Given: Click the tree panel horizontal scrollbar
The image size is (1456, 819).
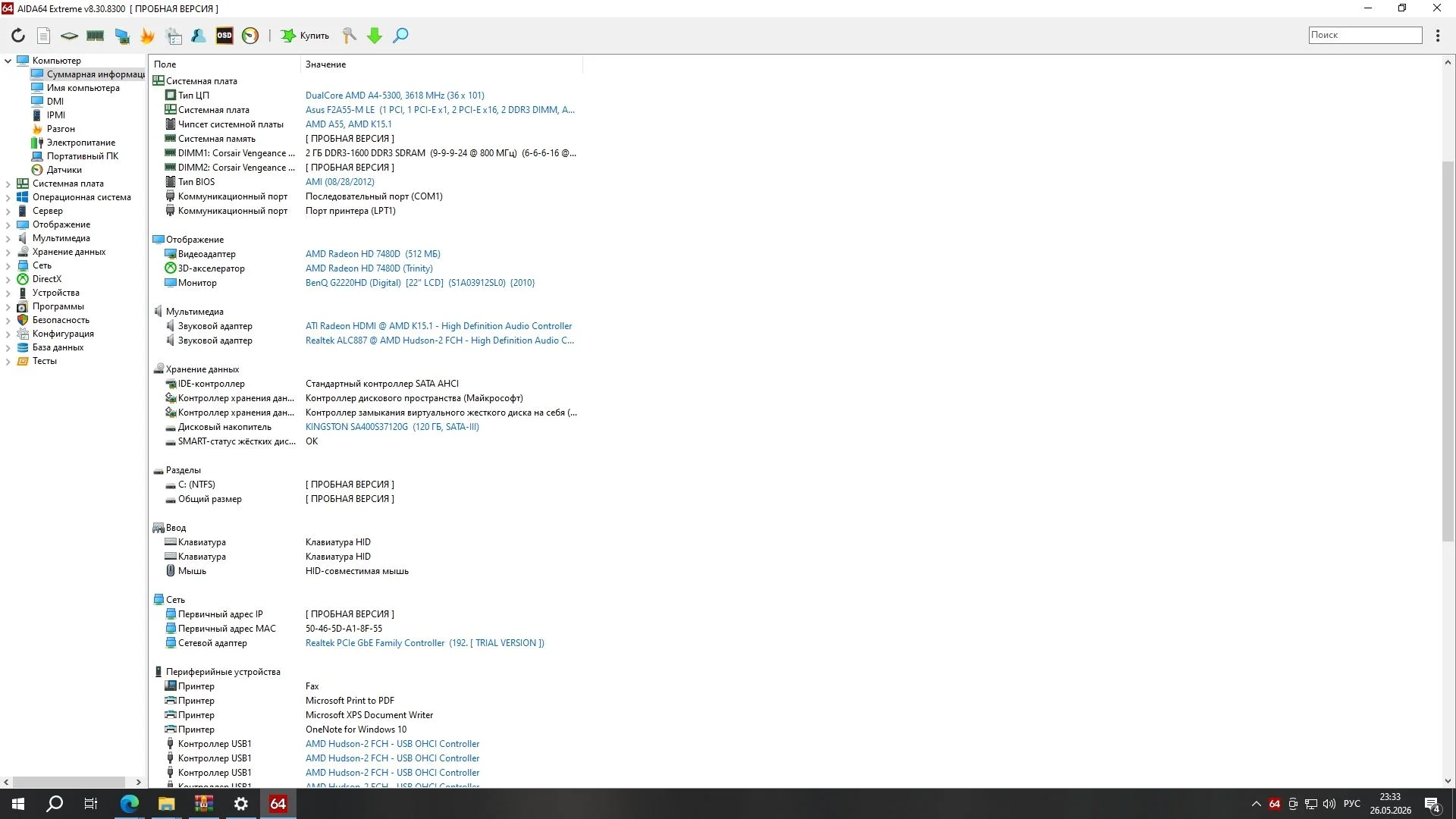Looking at the screenshot, I should tap(69, 782).
